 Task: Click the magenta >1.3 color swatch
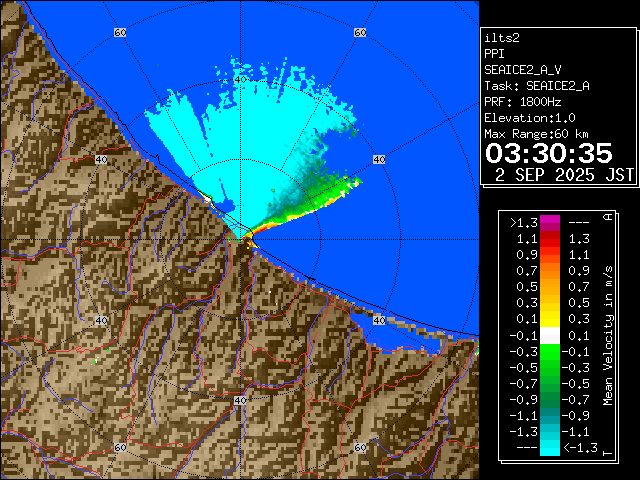549,224
